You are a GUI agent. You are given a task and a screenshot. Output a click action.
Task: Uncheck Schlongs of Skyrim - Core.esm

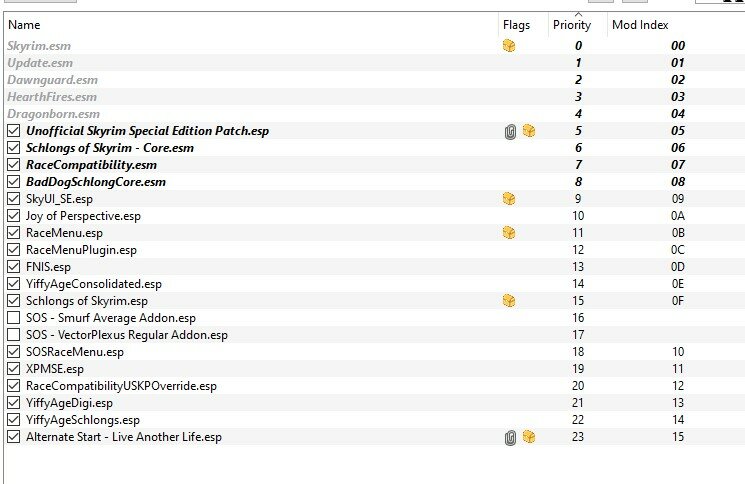coord(14,148)
